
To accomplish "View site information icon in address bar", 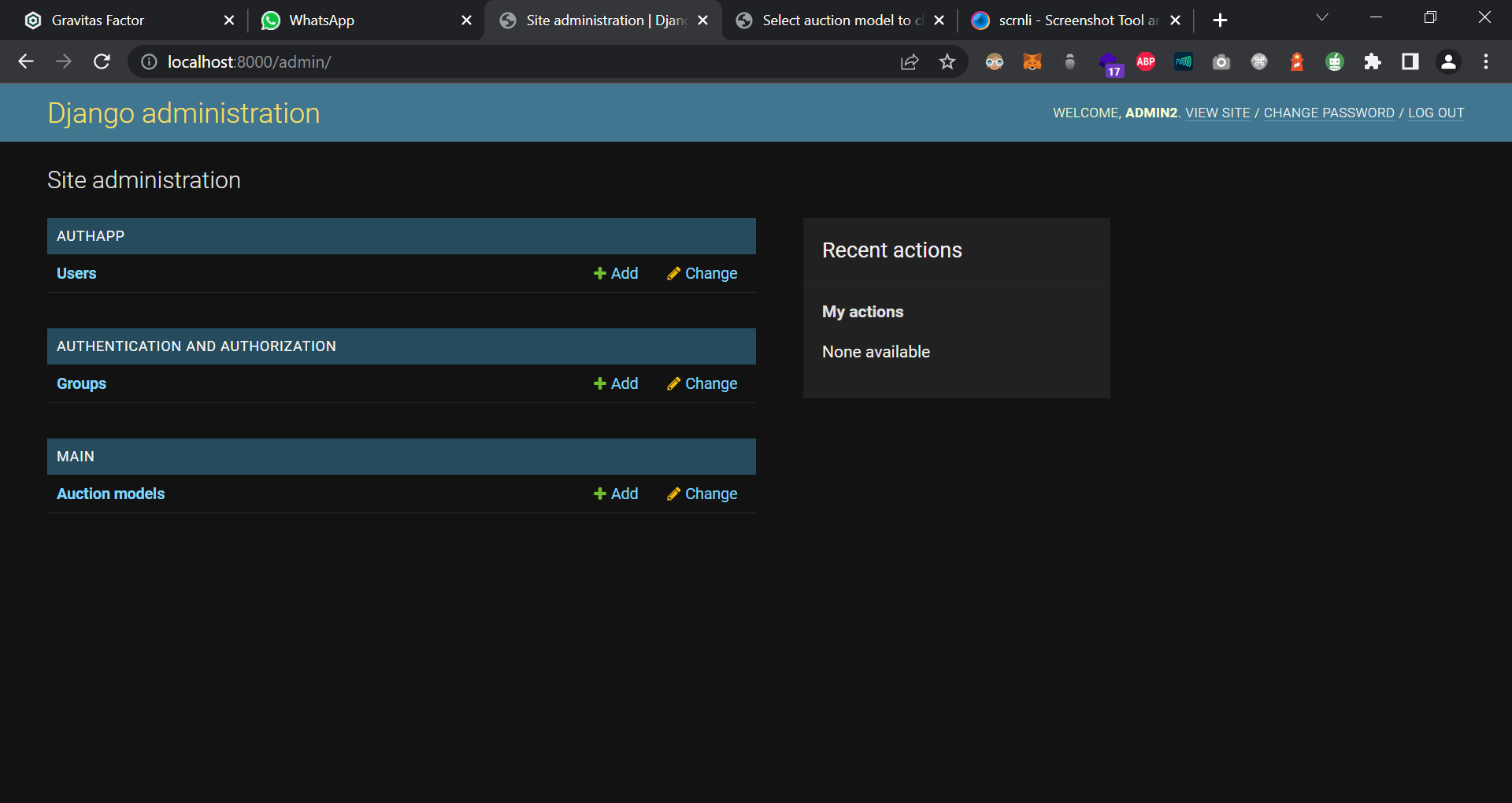I will 149,61.
